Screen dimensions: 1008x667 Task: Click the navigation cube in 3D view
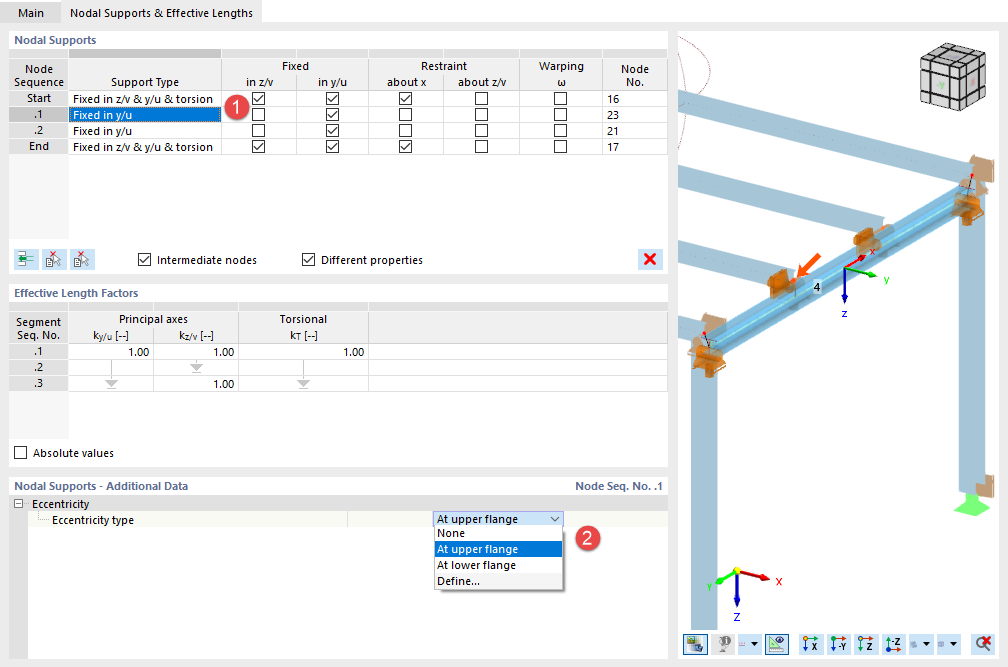(952, 76)
